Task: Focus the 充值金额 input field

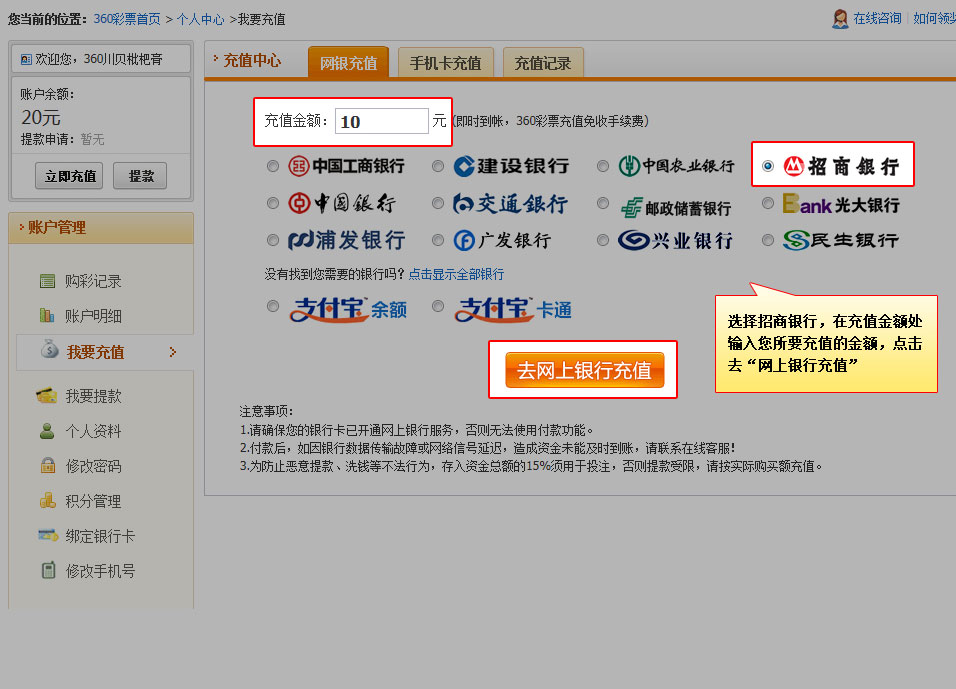Action: coord(382,121)
